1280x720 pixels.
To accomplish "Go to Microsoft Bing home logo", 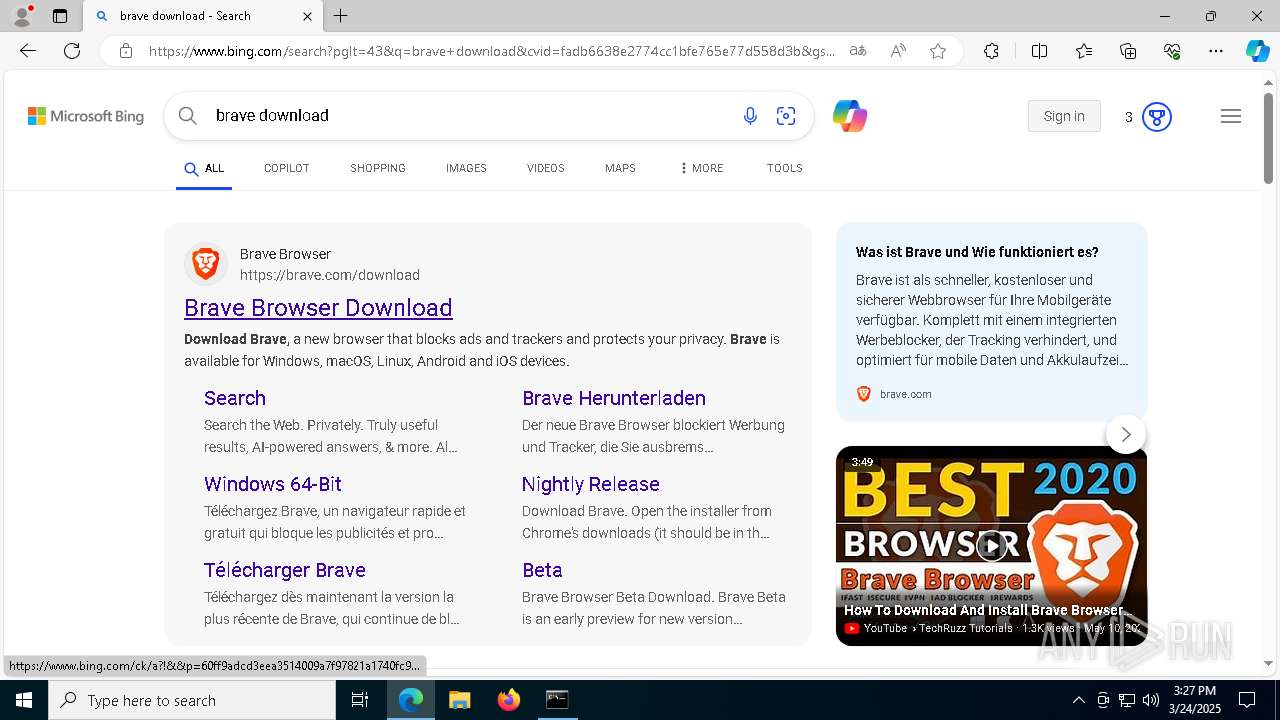I will coord(86,116).
